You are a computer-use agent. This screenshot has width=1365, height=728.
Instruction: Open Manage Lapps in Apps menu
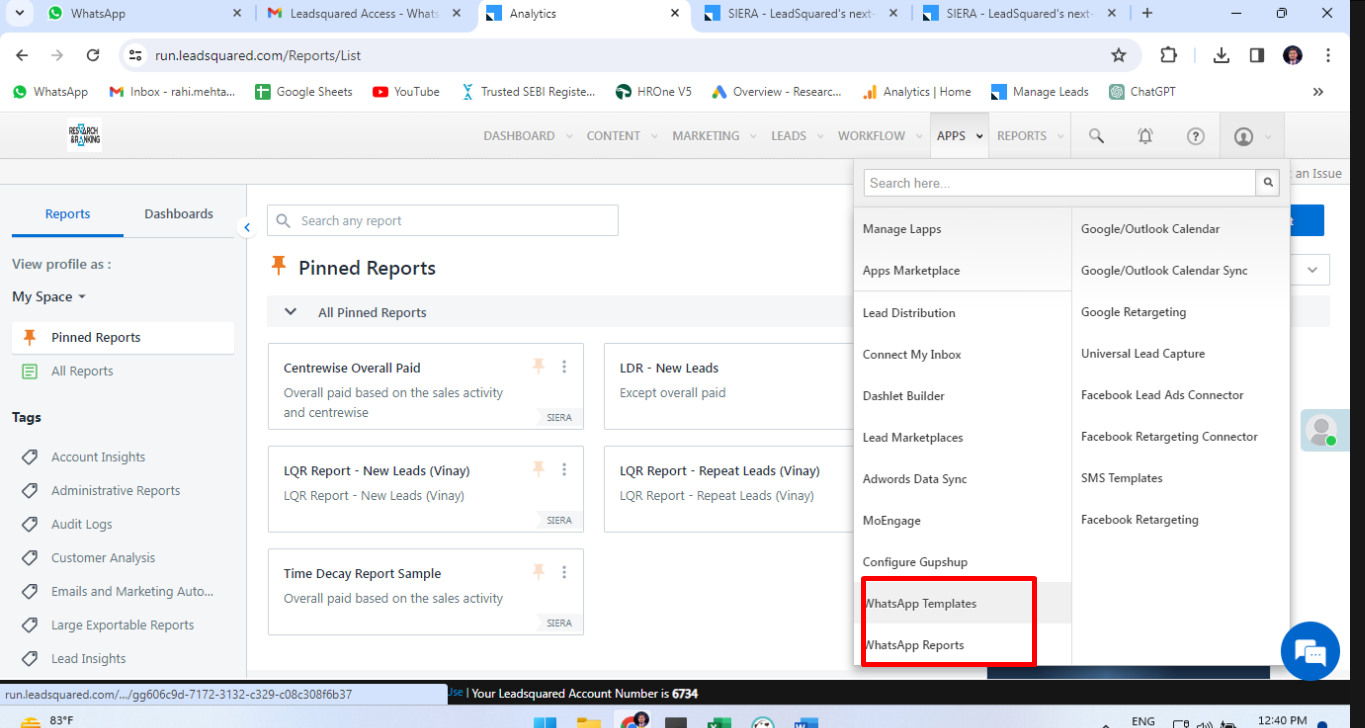(x=902, y=229)
